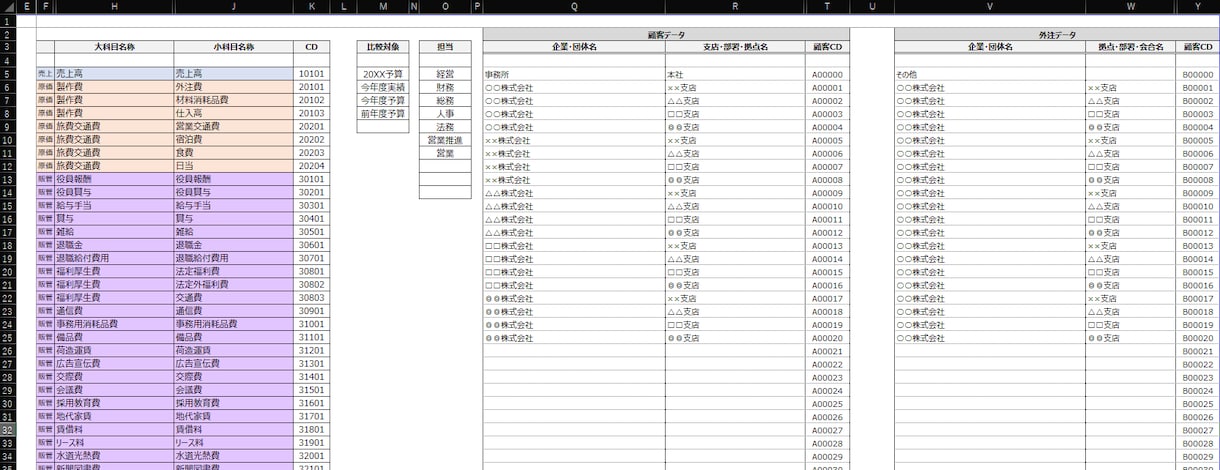This screenshot has width=1220, height=470.
Task: Select column T header
Action: (827, 7)
